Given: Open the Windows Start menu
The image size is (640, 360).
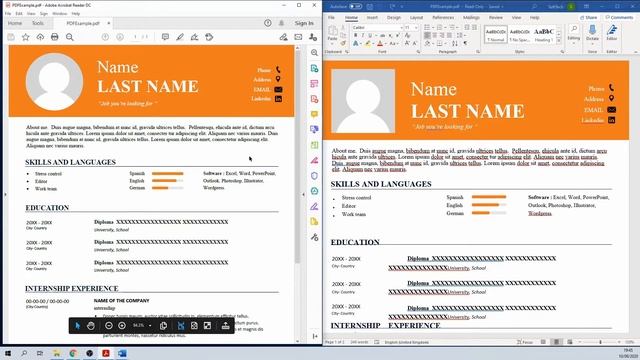Looking at the screenshot, I should [7, 353].
